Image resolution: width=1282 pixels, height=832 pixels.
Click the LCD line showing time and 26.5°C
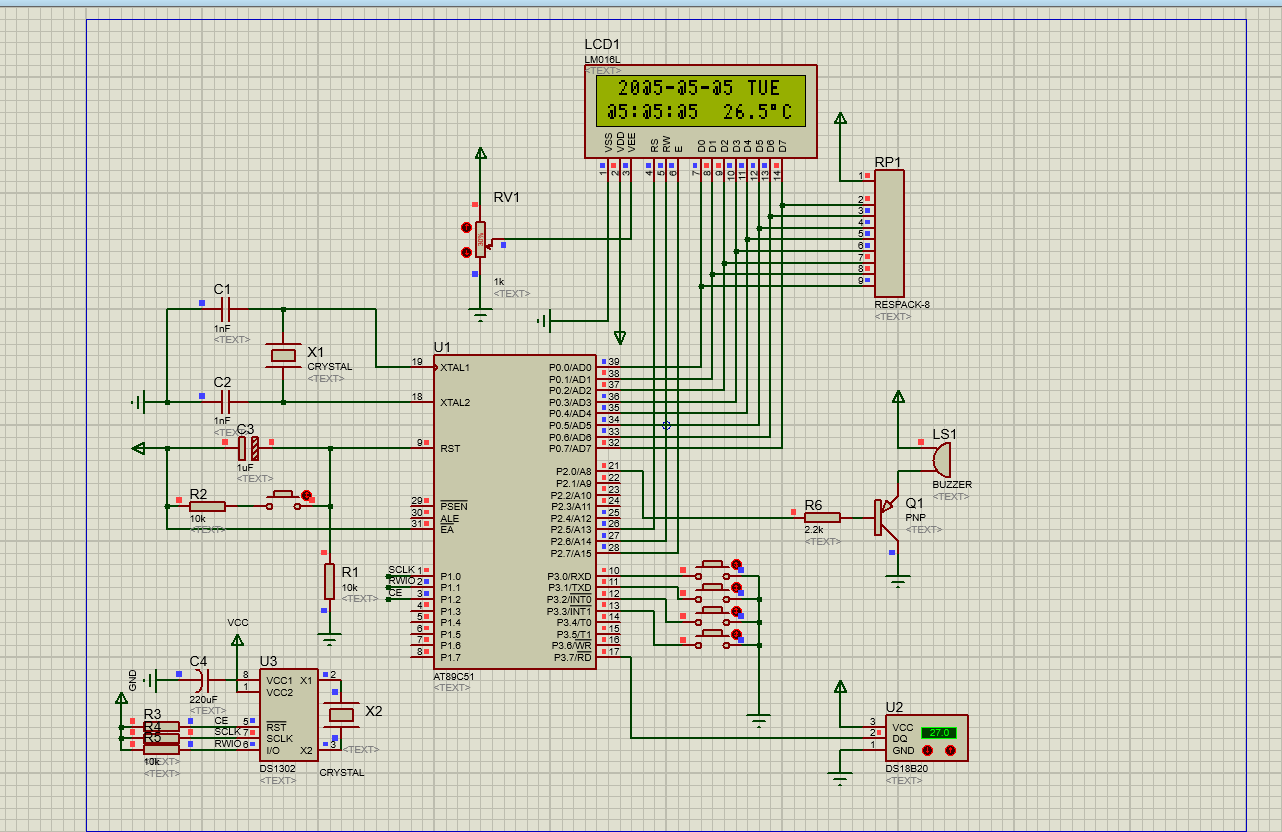pos(700,112)
